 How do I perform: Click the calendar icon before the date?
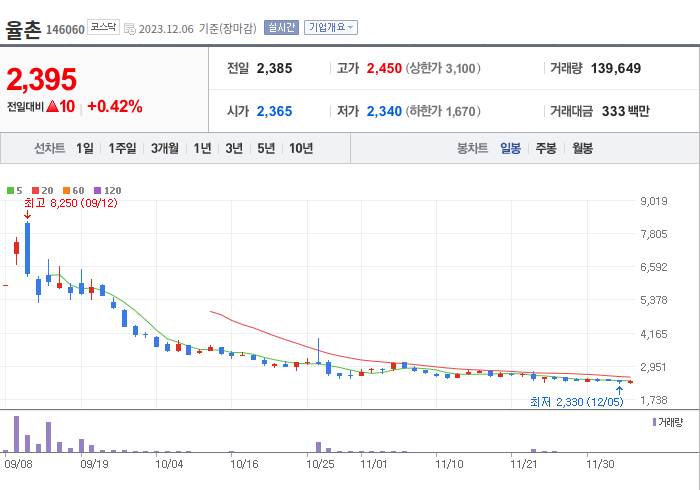[x=129, y=29]
